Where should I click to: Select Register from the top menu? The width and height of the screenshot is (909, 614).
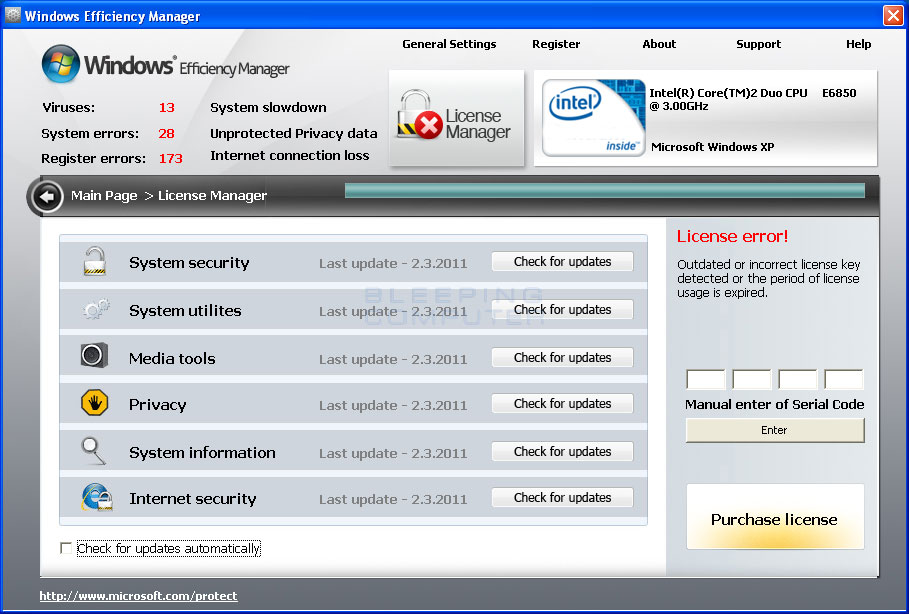point(556,44)
